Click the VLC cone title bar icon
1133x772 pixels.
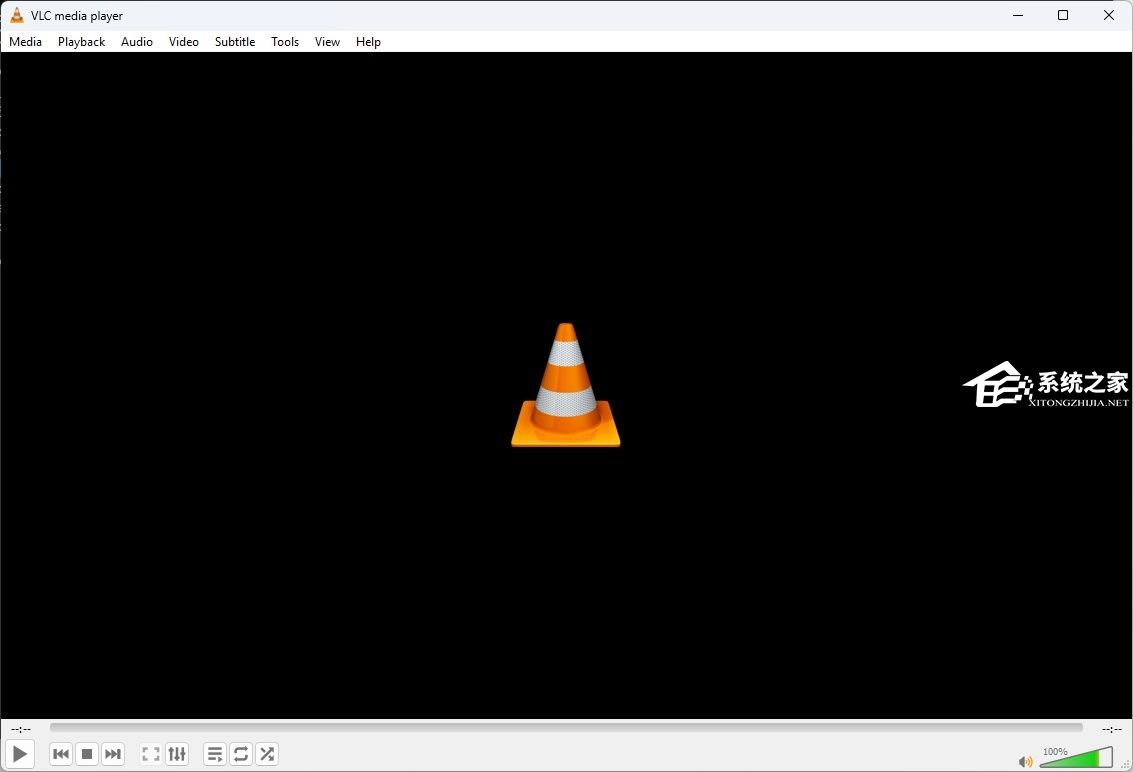pos(17,15)
